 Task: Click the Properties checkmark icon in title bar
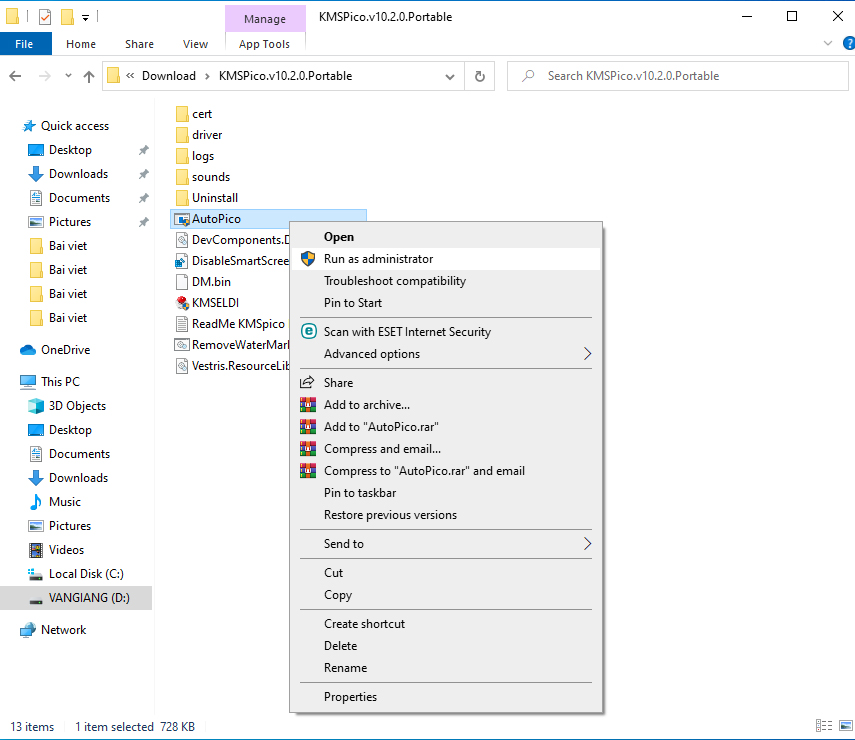tap(45, 17)
